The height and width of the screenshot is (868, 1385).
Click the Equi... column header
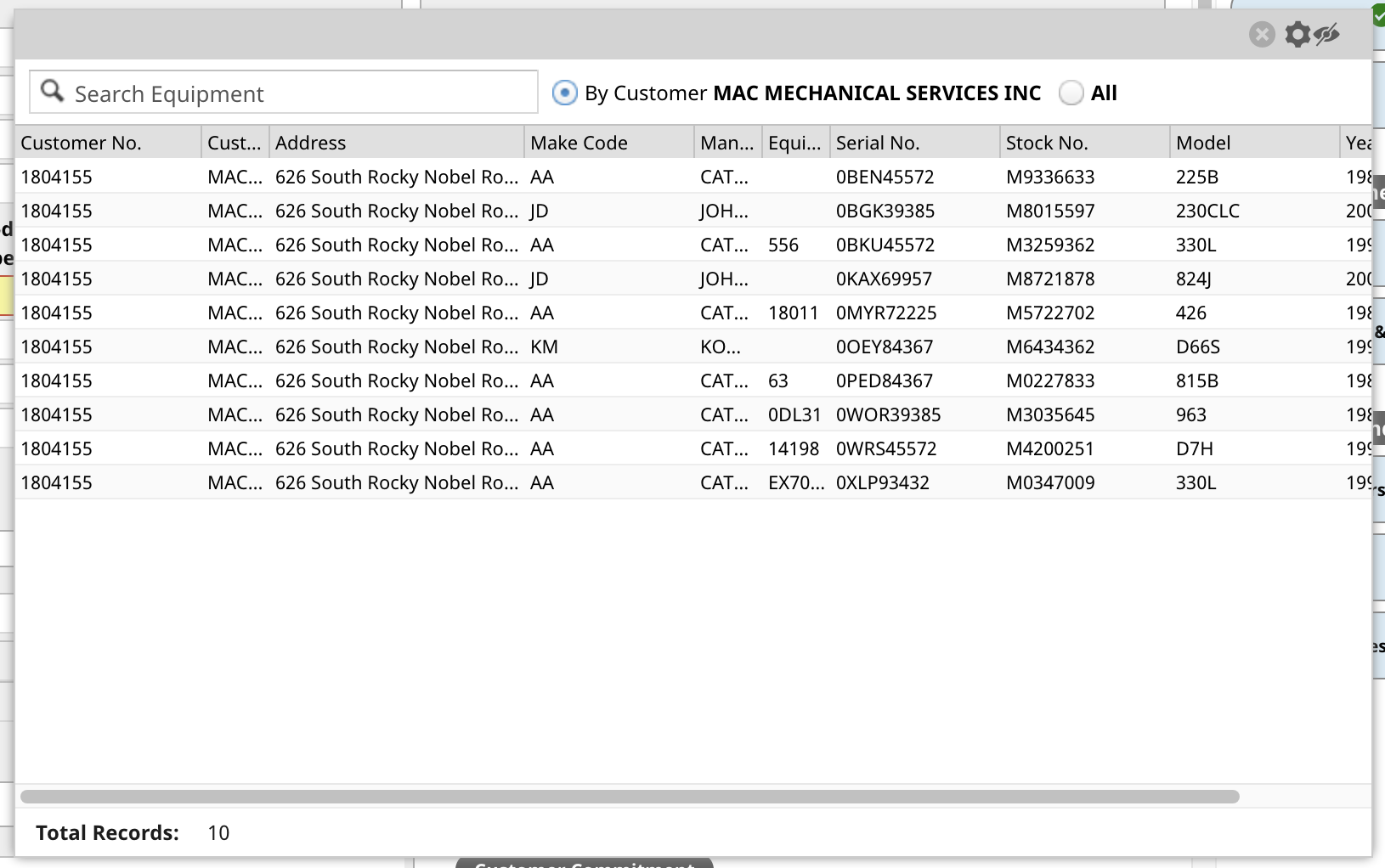796,143
